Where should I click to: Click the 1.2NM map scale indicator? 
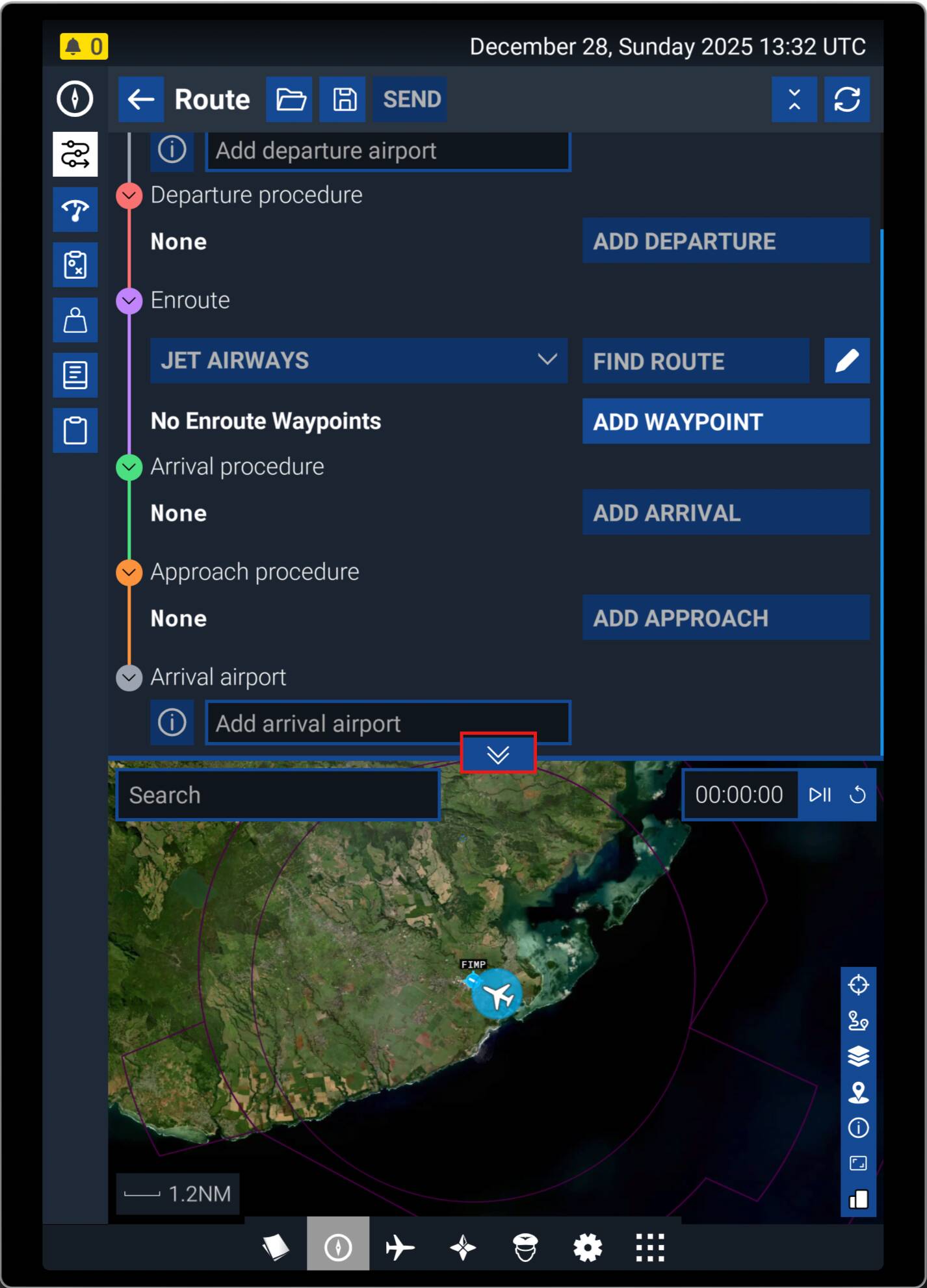[x=178, y=1194]
